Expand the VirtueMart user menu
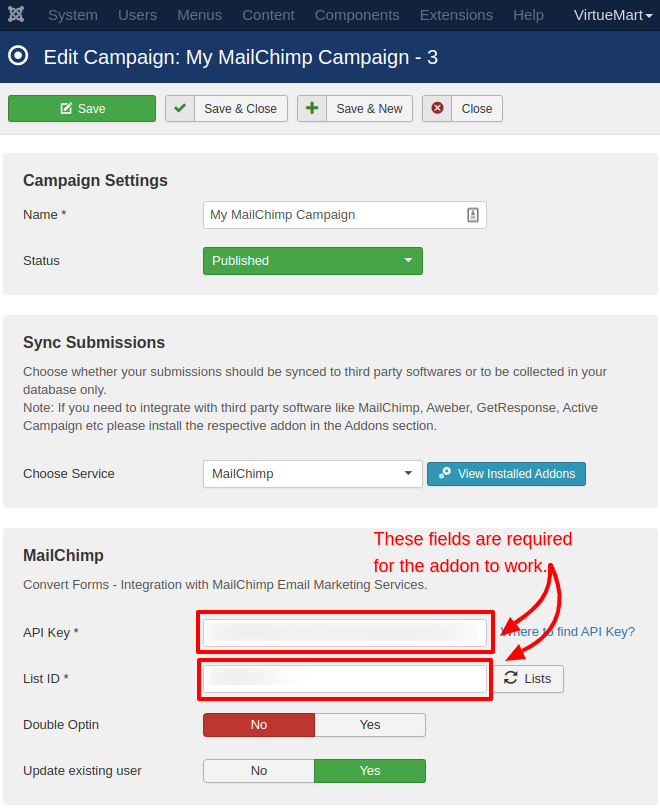The image size is (660, 808). coord(613,15)
